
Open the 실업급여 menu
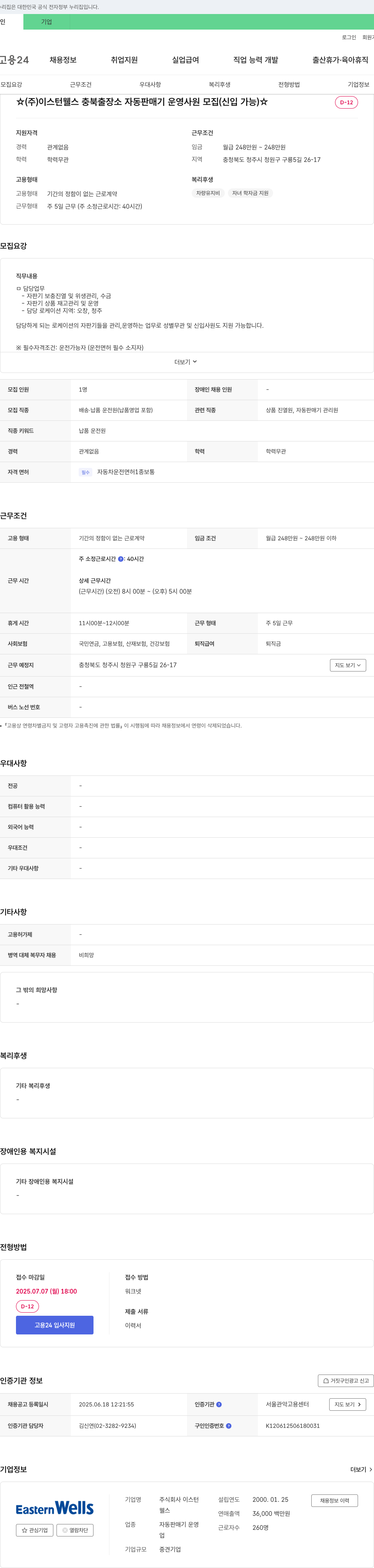pos(185,60)
